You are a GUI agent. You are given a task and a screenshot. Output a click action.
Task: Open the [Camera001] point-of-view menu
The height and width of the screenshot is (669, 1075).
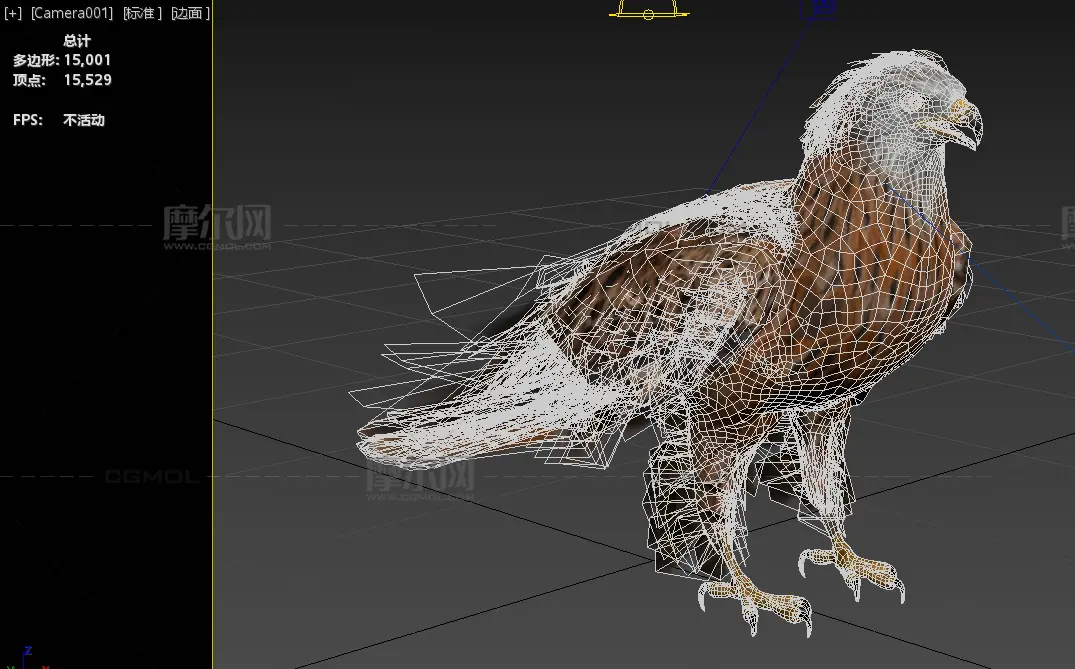72,13
